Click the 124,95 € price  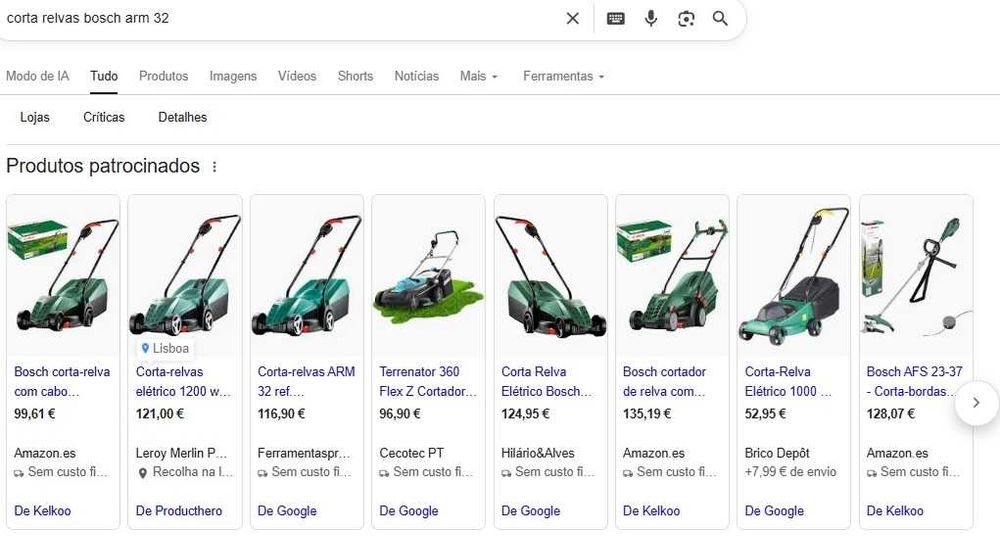(525, 414)
